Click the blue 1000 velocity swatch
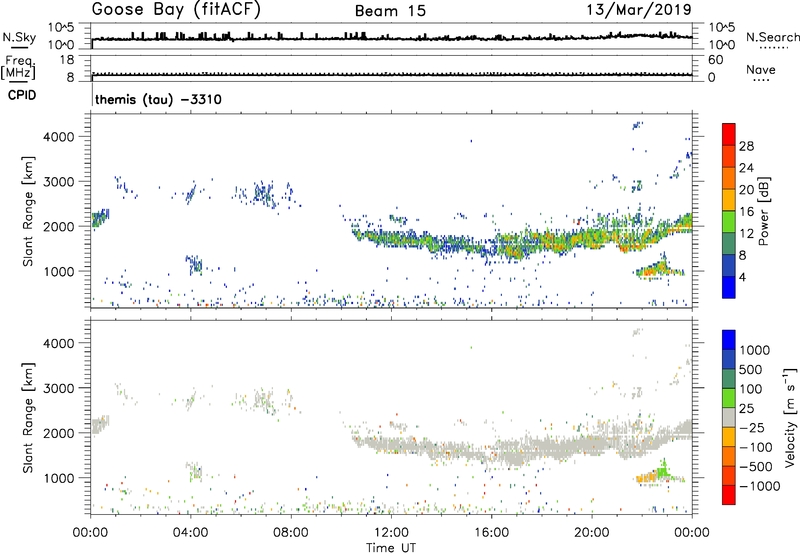Viewport: 800px width, 554px height. (729, 340)
